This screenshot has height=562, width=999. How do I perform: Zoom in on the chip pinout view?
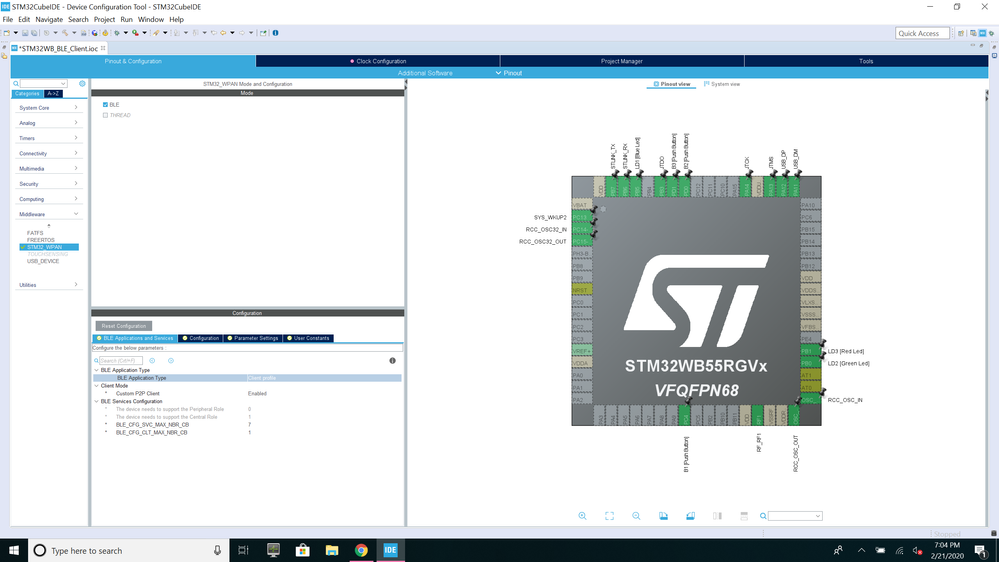coord(582,516)
